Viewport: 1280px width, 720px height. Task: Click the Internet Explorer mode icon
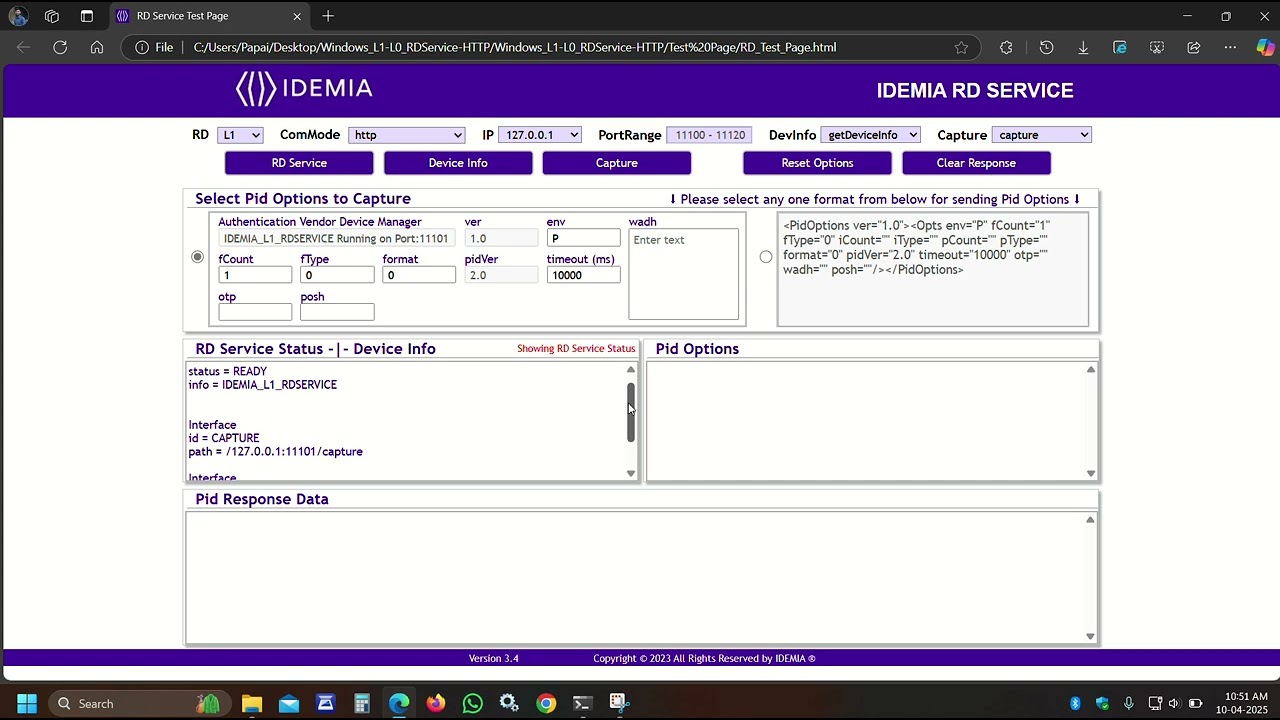(1120, 47)
